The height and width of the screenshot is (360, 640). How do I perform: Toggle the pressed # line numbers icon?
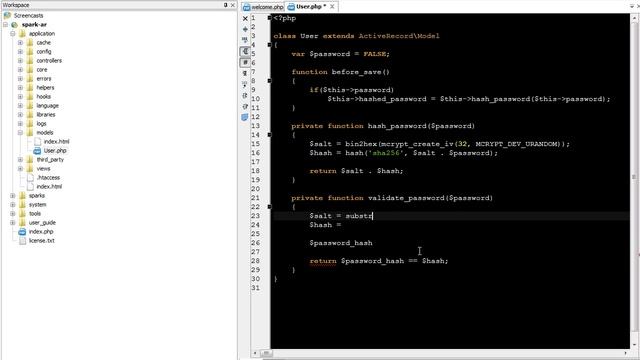245,62
